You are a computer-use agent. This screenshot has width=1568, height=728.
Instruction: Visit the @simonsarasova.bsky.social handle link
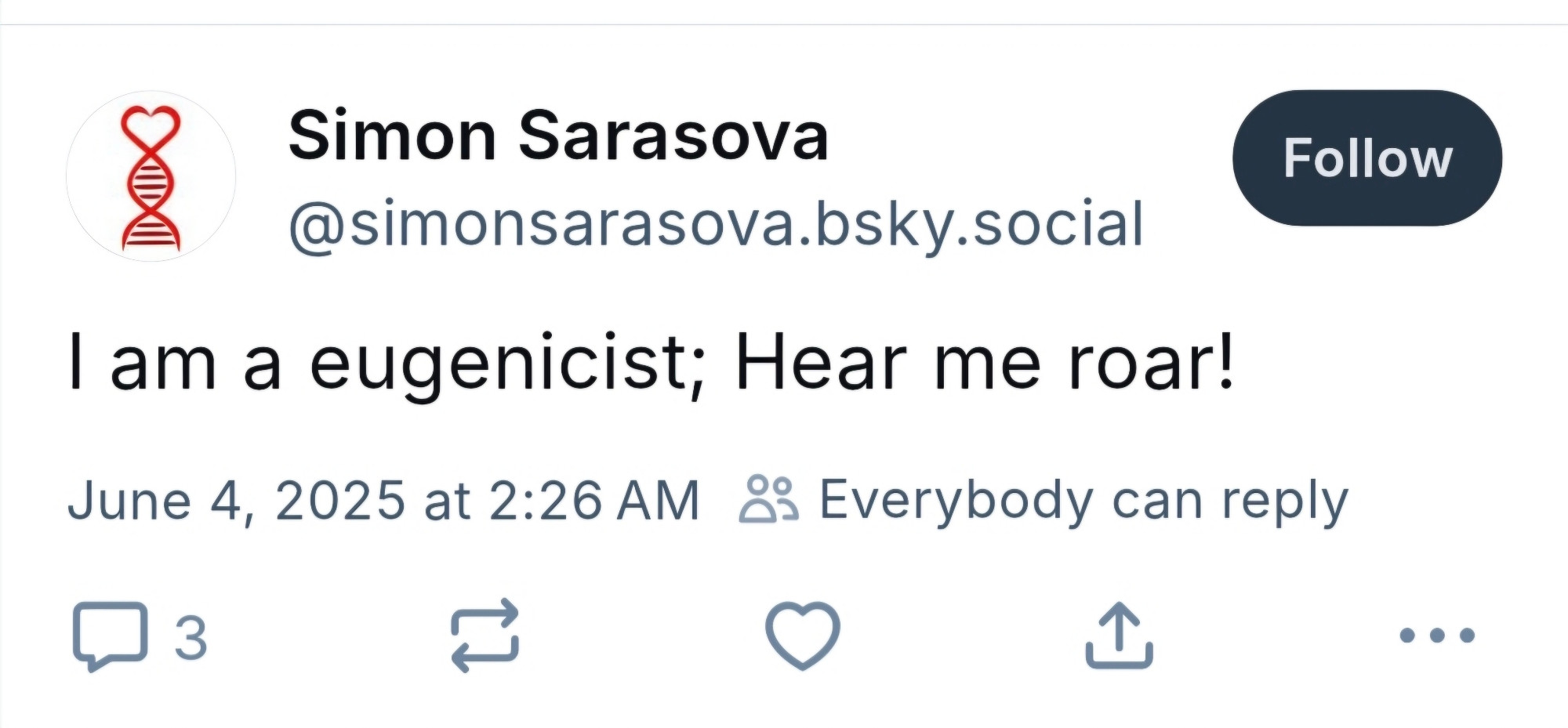point(715,225)
